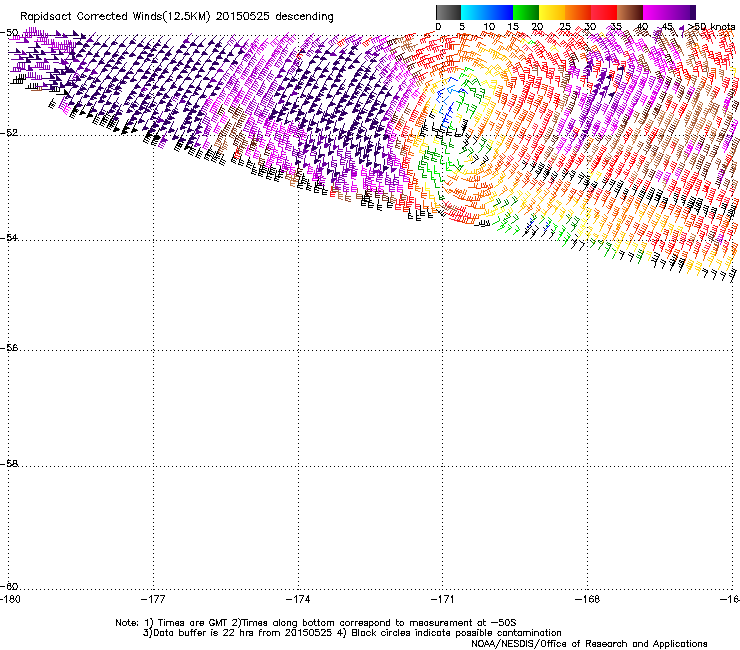Click the yellow 20-25 knots legend swatch
The image size is (740, 650).
[x=552, y=12]
